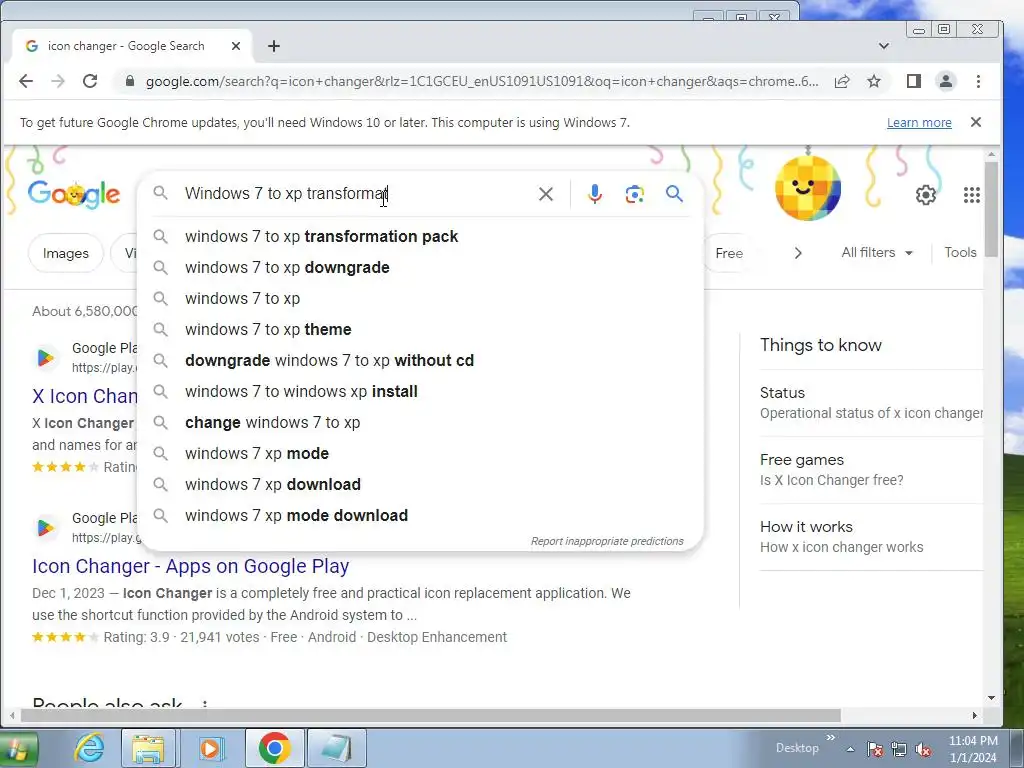The height and width of the screenshot is (768, 1024).
Task: Open the taskbar clock and date
Action: 972,749
